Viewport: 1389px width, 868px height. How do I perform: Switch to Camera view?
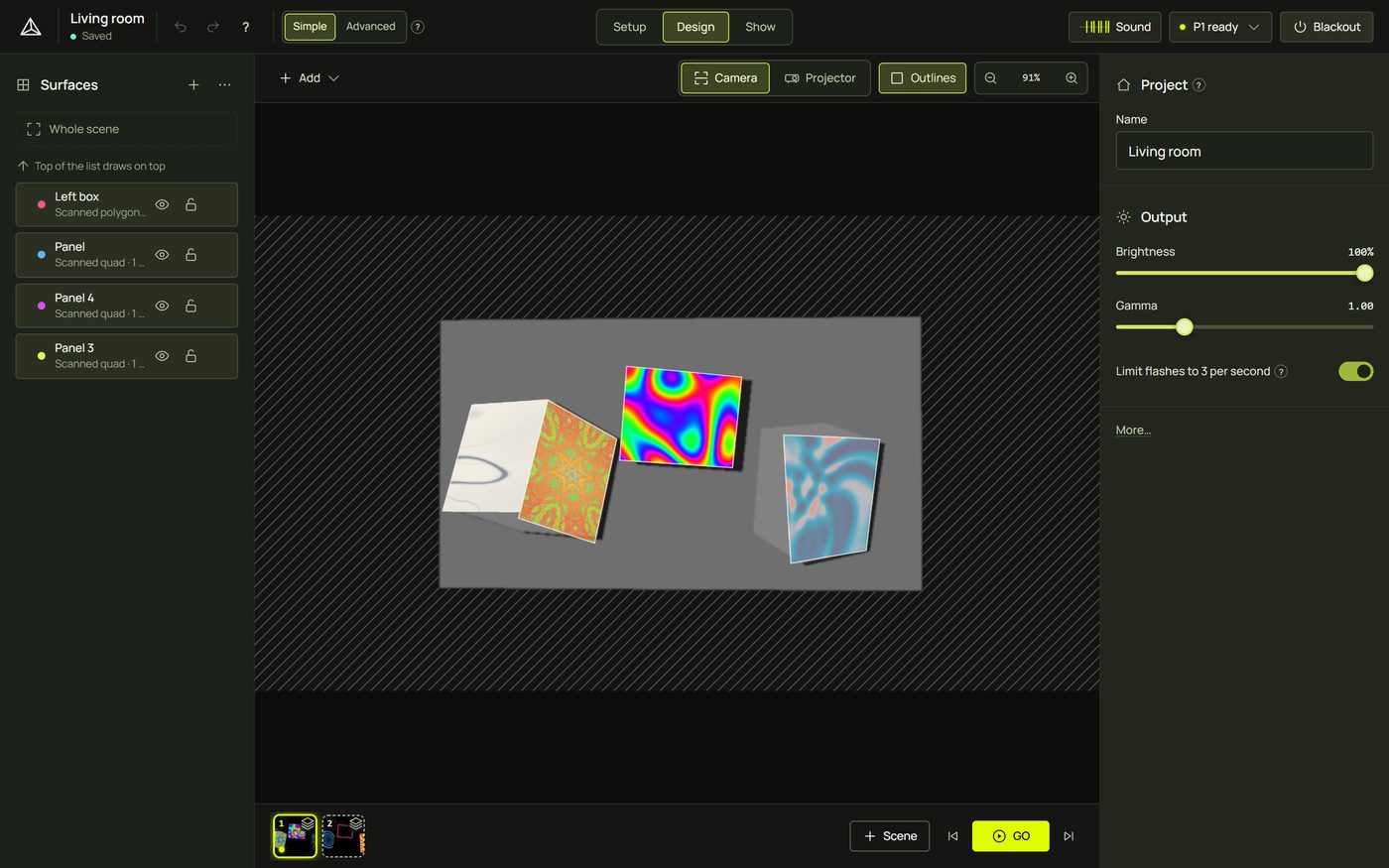[725, 78]
